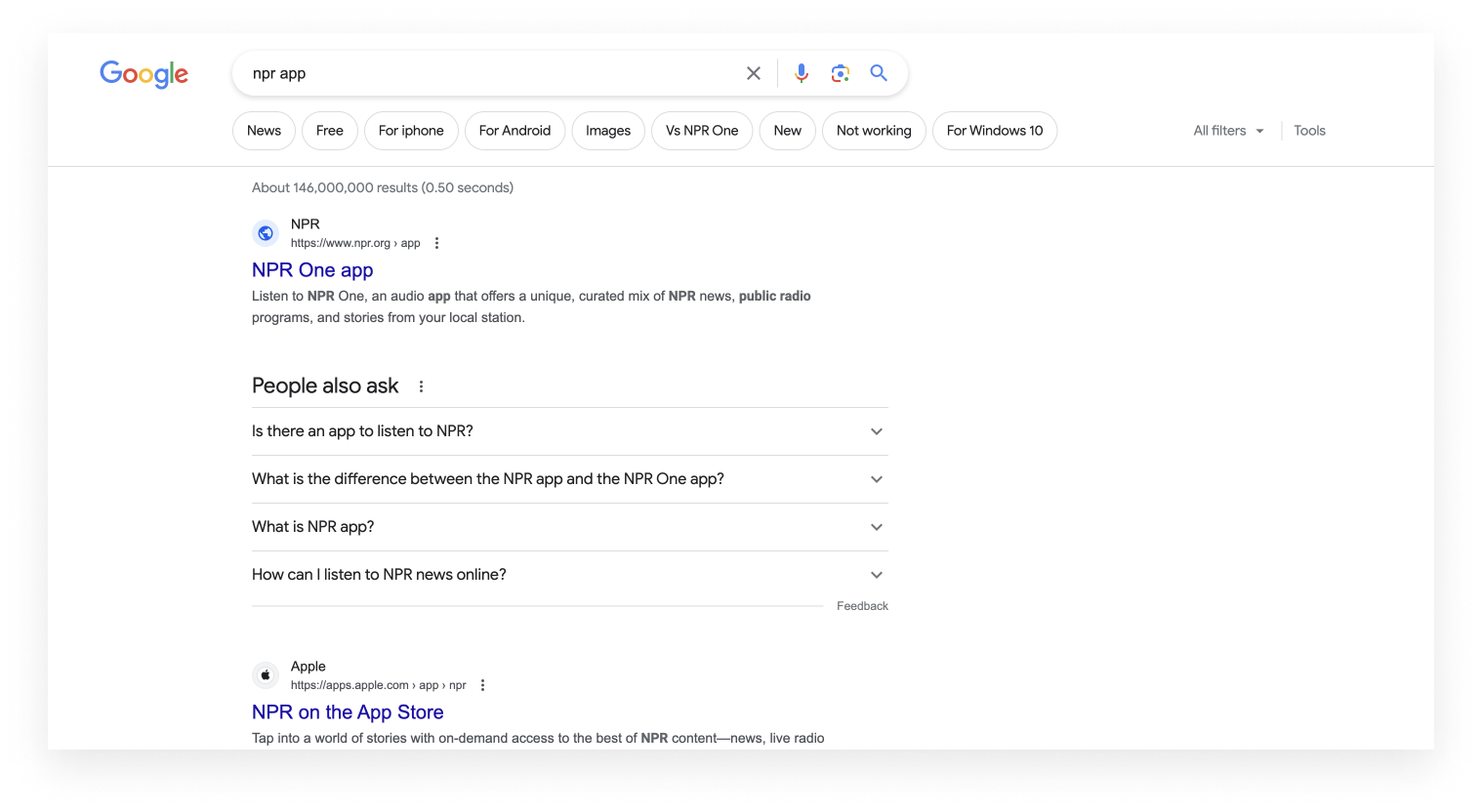
Task: Click the NPR globe favicon
Action: [266, 233]
